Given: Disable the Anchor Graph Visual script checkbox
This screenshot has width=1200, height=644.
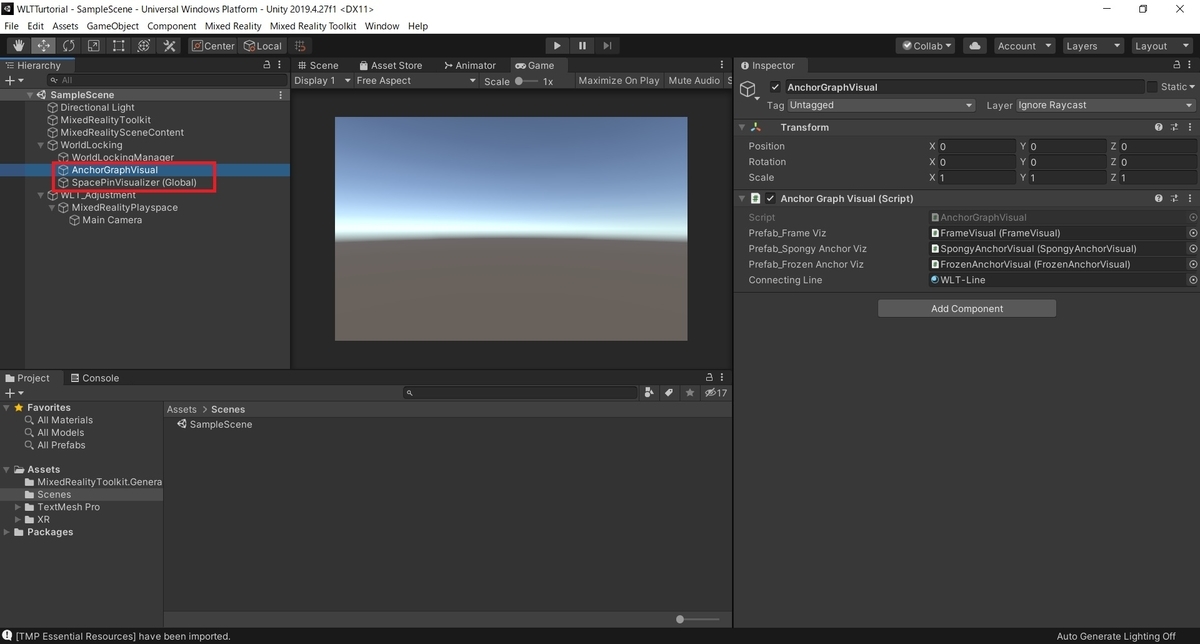Looking at the screenshot, I should tap(770, 199).
